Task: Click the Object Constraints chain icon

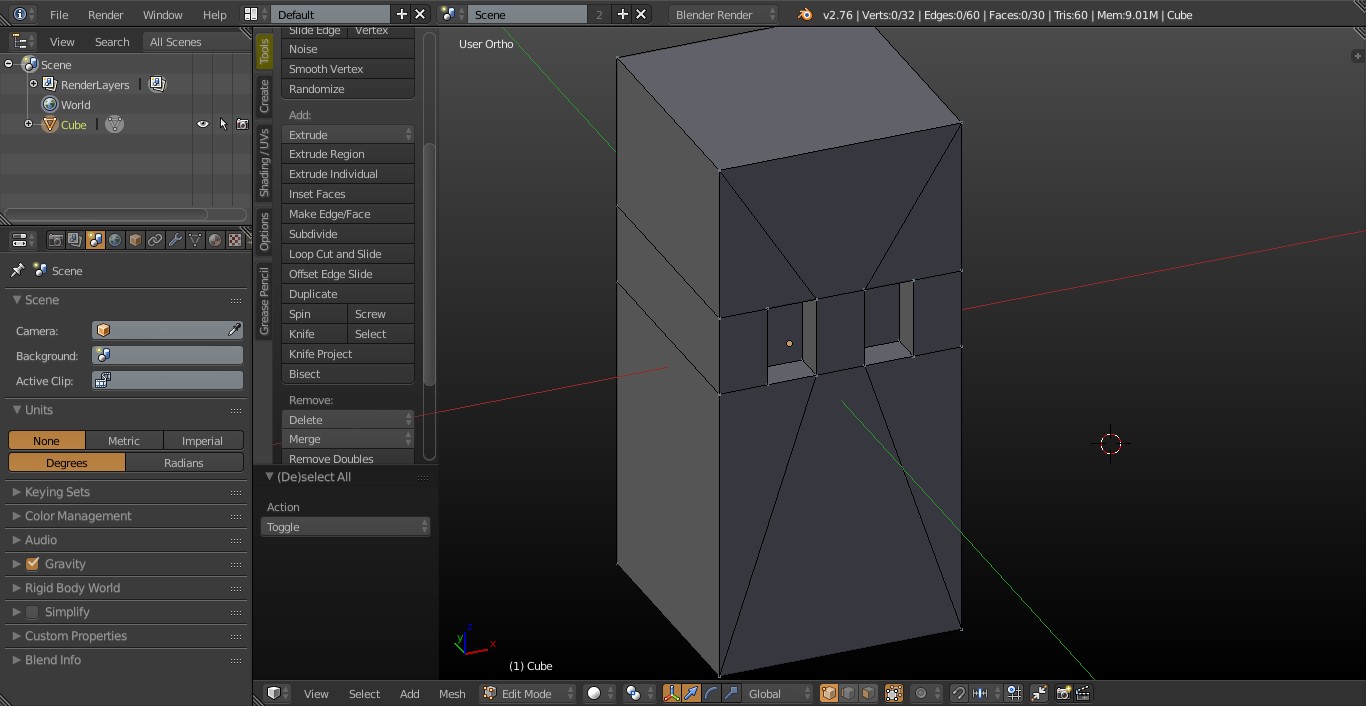Action: [x=155, y=241]
